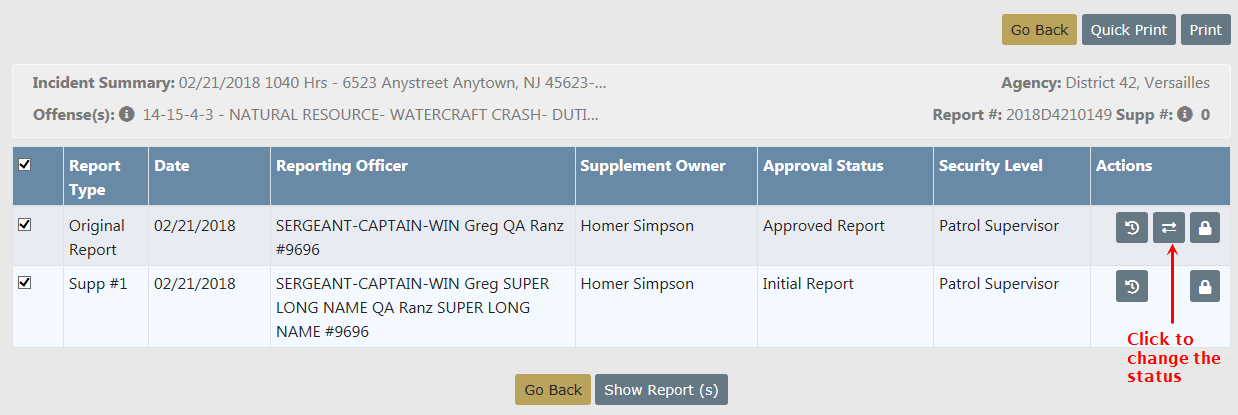Click the info icon beside Supp #
This screenshot has height=415, width=1238.
[x=1185, y=115]
